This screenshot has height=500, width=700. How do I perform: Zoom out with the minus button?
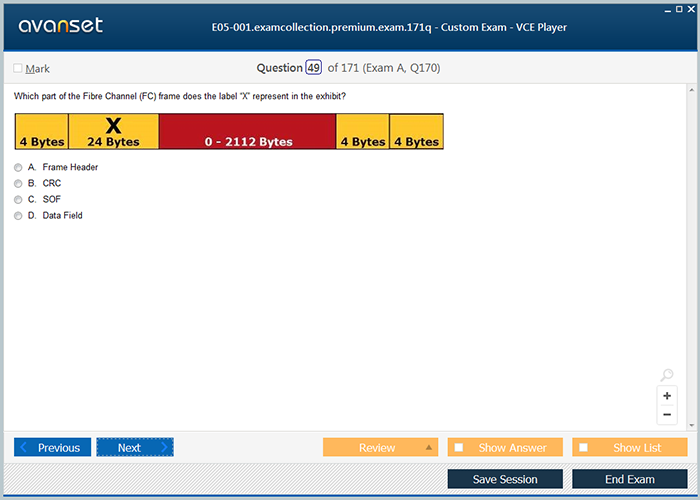click(x=667, y=414)
